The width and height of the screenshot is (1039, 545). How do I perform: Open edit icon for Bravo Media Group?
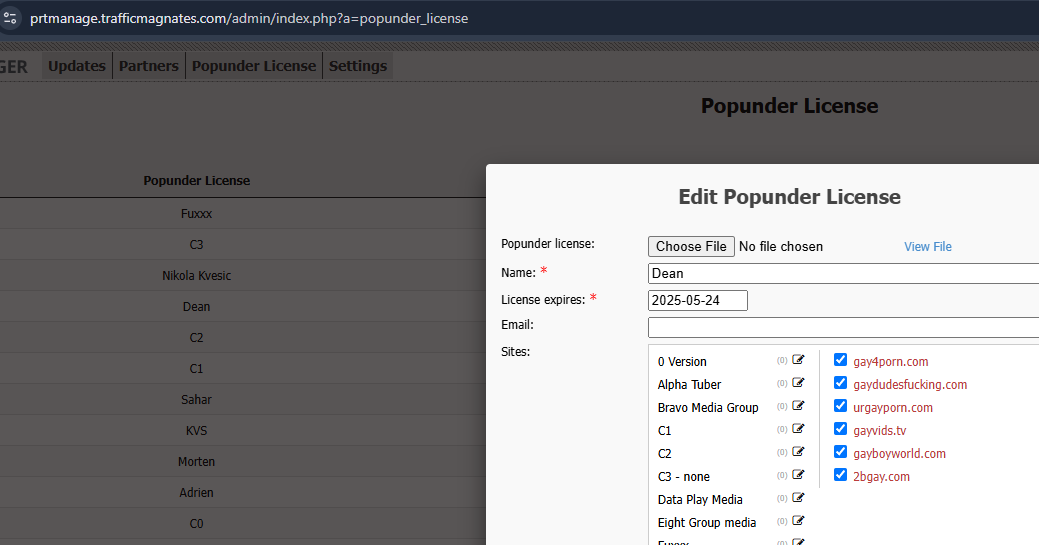click(798, 406)
